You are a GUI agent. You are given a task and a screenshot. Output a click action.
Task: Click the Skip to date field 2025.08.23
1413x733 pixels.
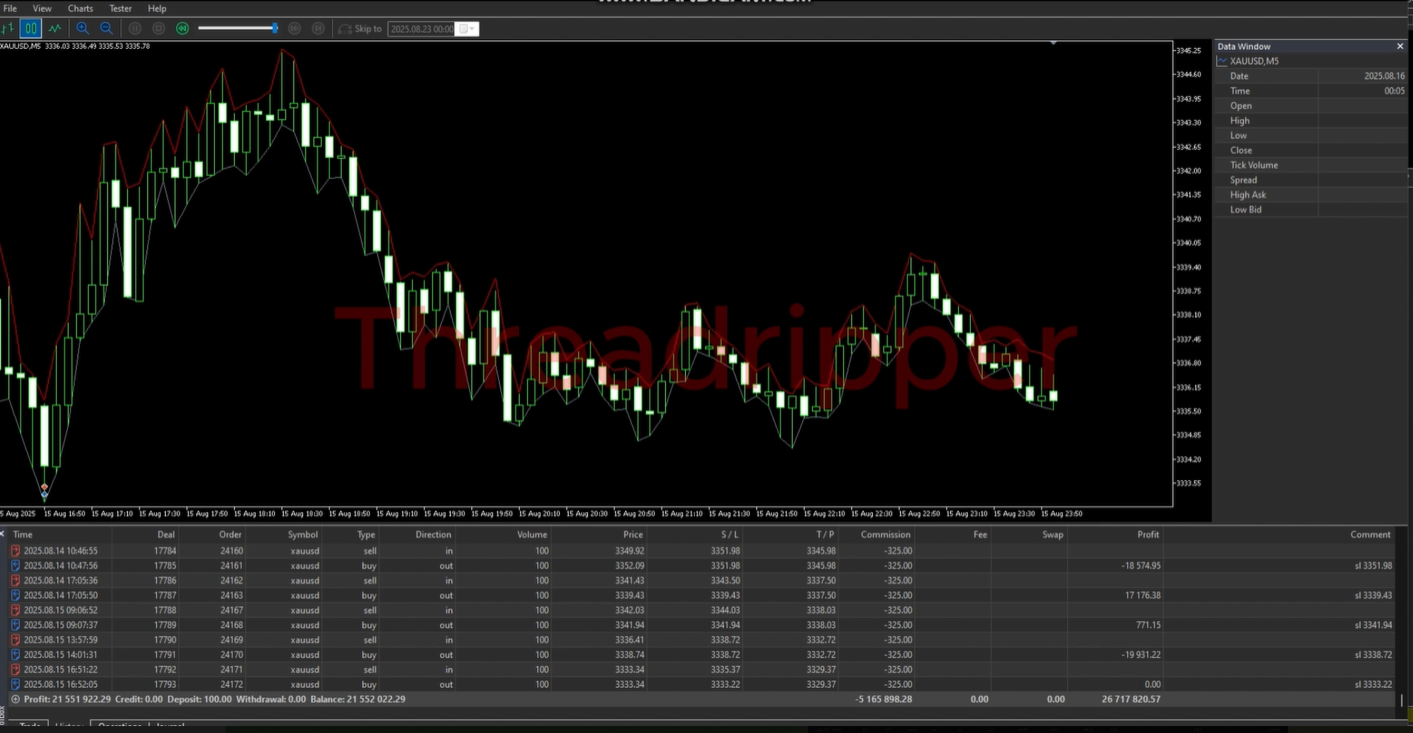click(421, 29)
